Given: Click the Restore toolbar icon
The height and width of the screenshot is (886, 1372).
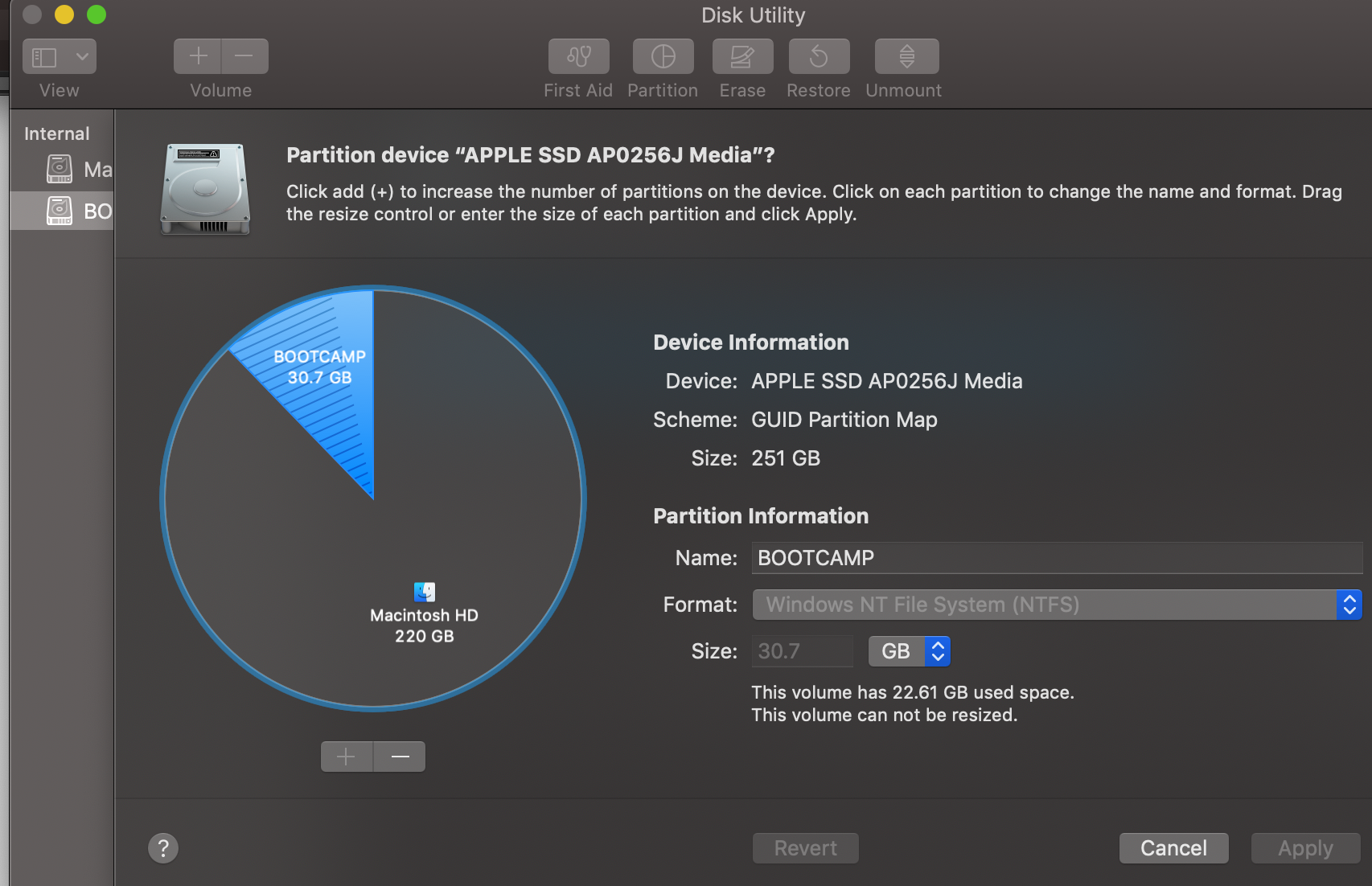Looking at the screenshot, I should click(x=819, y=56).
